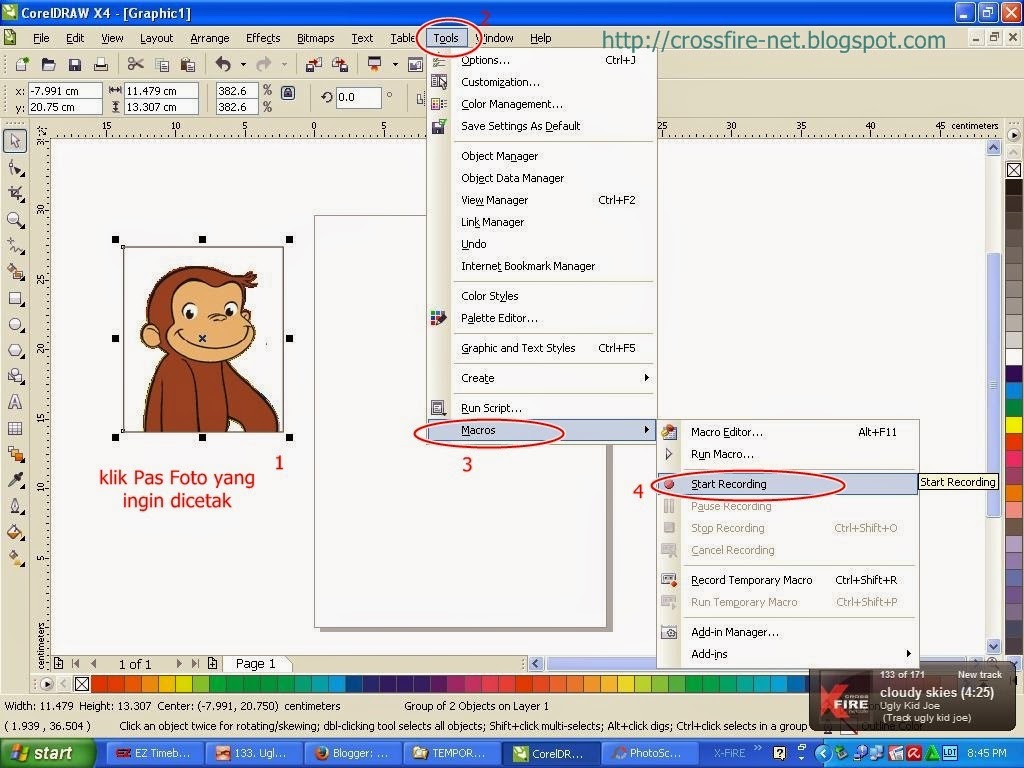Choose Record Temporary Macro entry
This screenshot has height=768, width=1024.
click(x=788, y=580)
